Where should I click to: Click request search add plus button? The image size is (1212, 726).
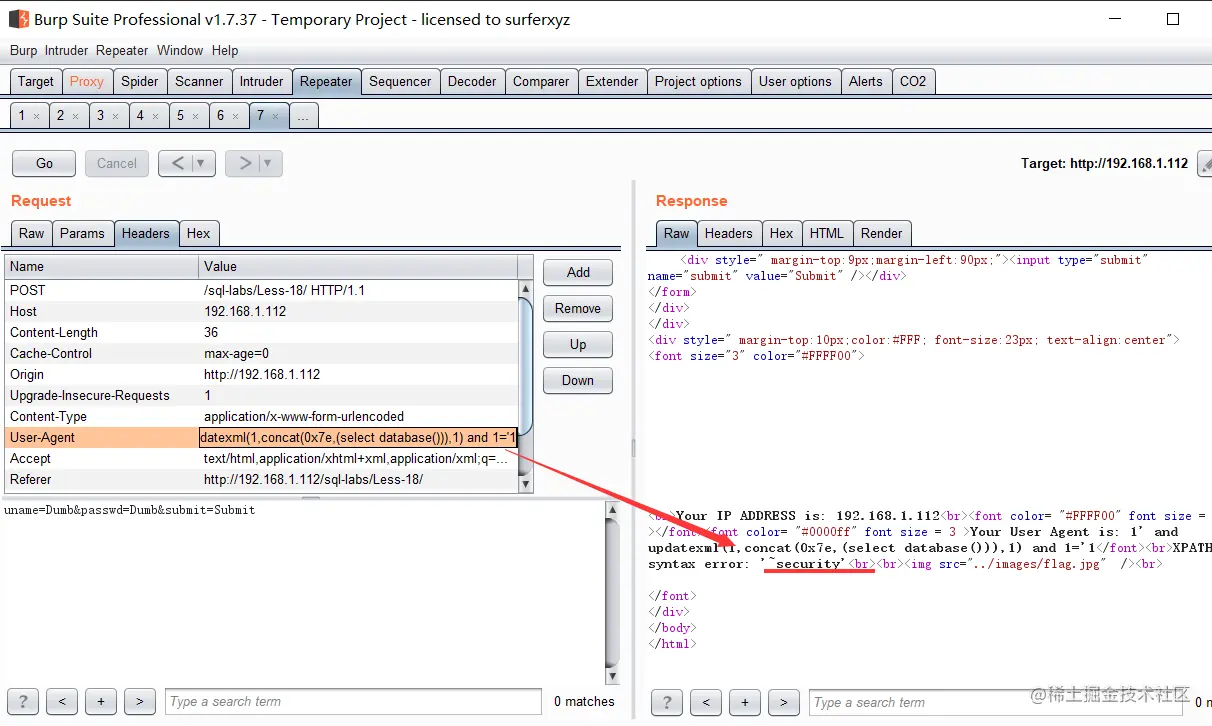pyautogui.click(x=101, y=702)
